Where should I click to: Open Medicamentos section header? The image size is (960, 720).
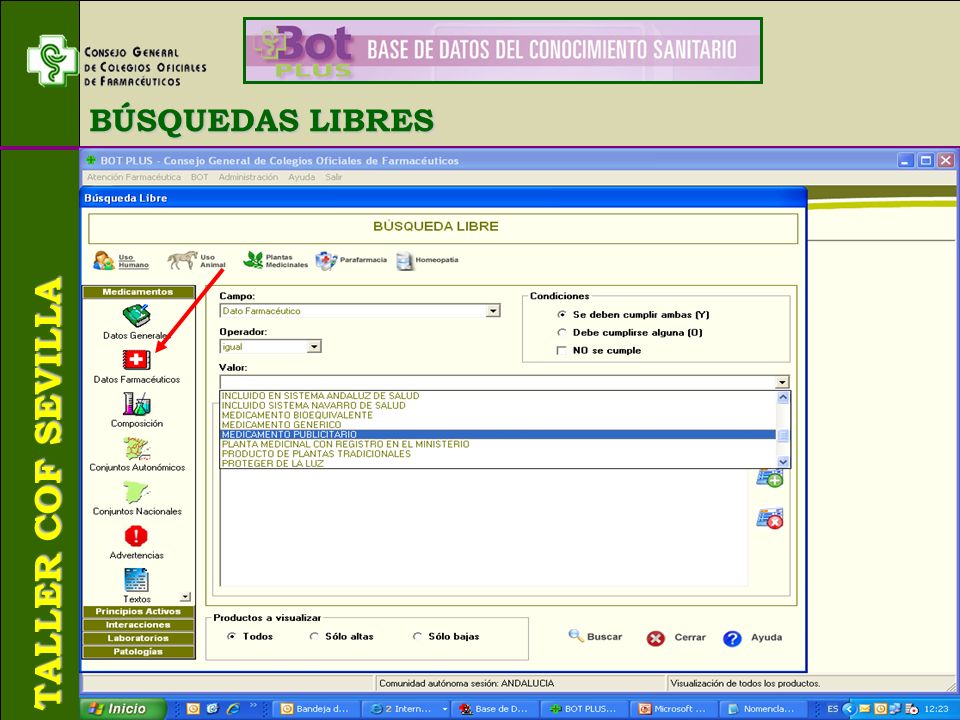point(138,292)
